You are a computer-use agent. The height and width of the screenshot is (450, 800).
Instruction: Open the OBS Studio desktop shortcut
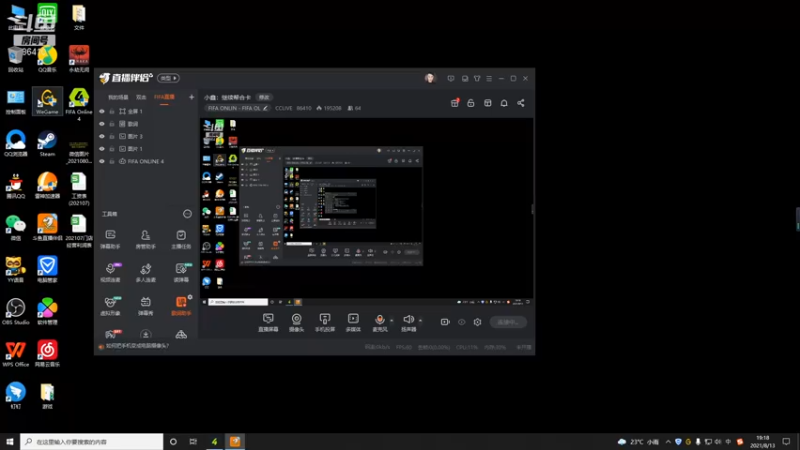[16, 312]
